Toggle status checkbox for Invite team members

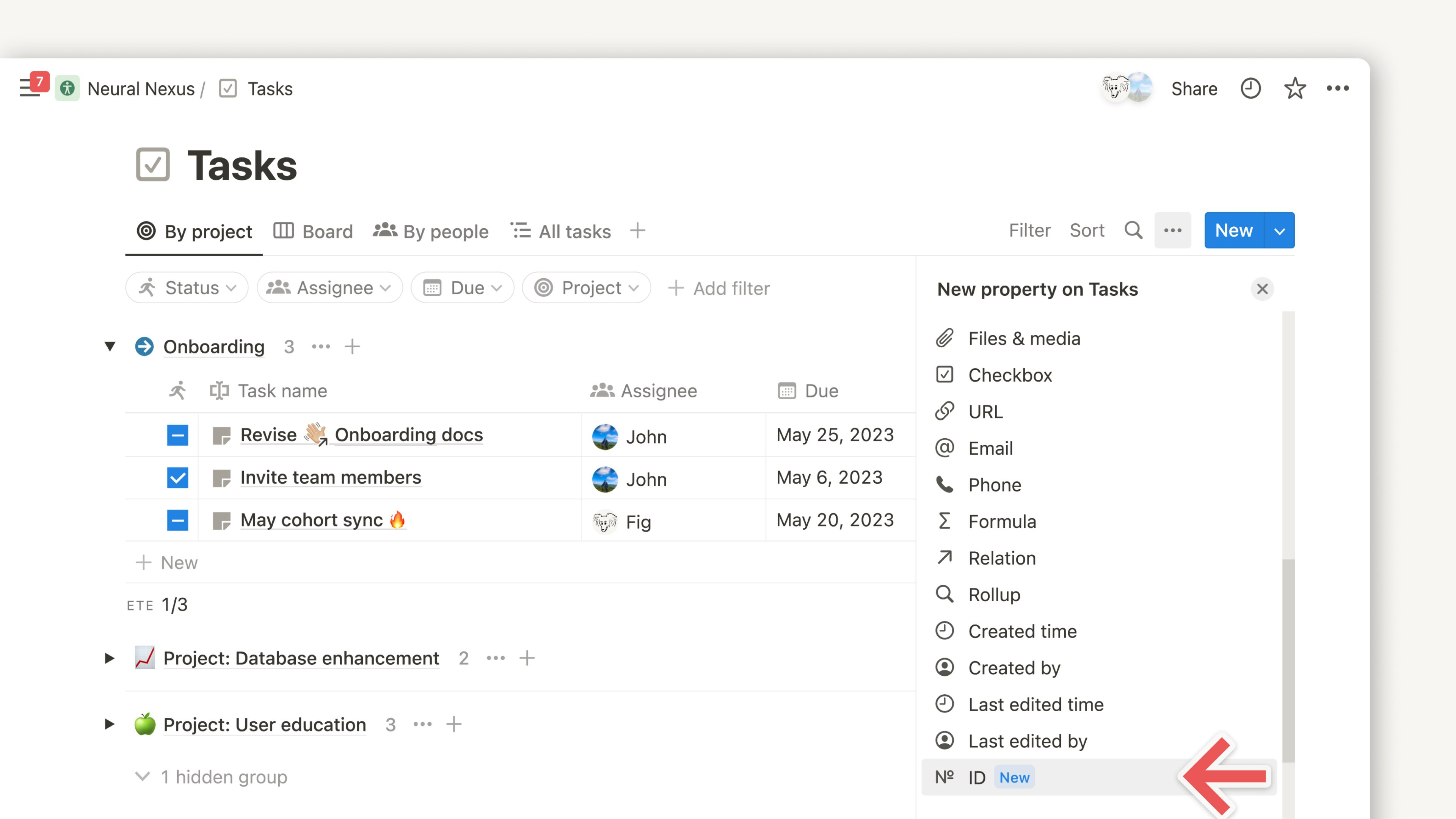[177, 478]
